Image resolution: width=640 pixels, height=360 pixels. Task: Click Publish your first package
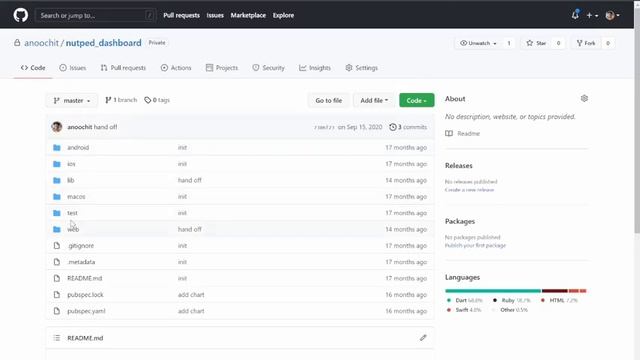[475, 245]
